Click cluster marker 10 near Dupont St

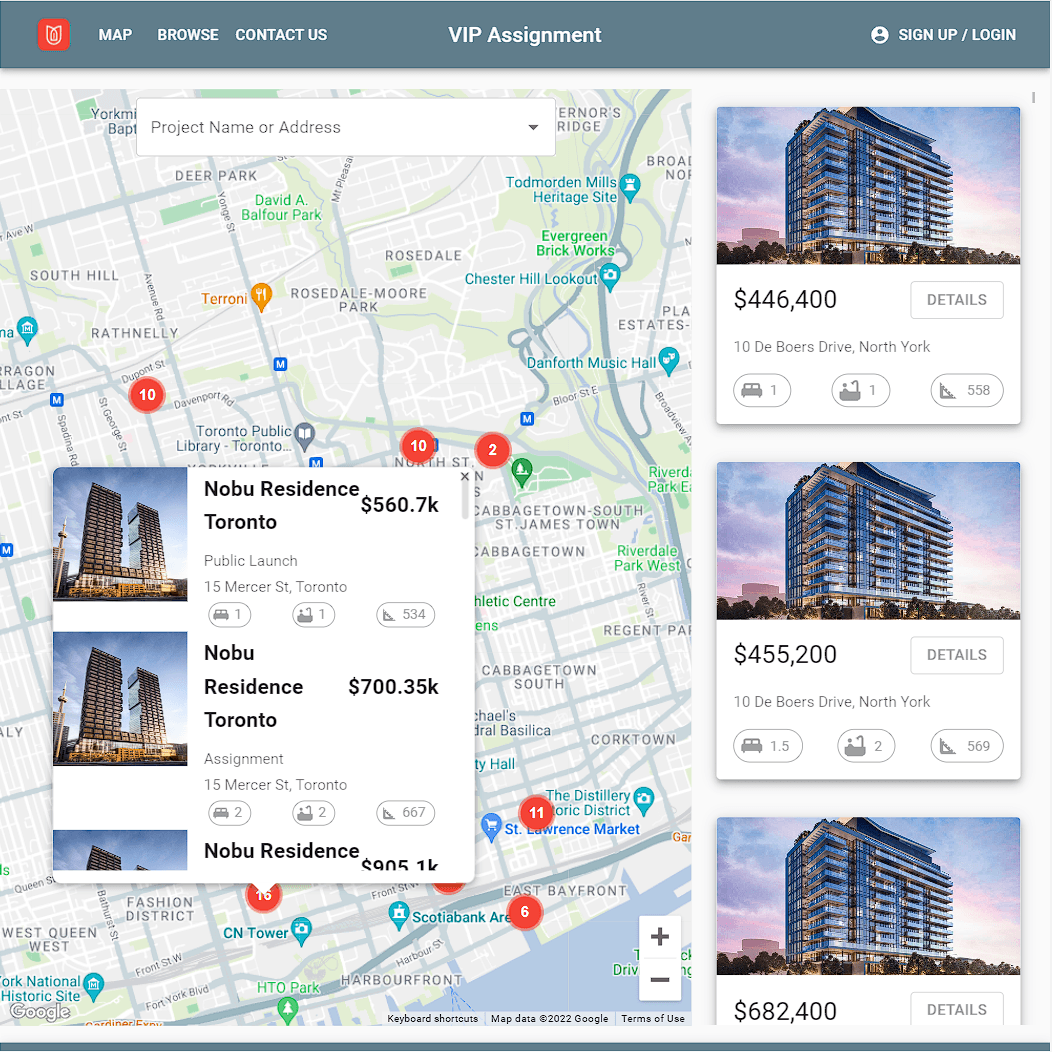click(147, 394)
